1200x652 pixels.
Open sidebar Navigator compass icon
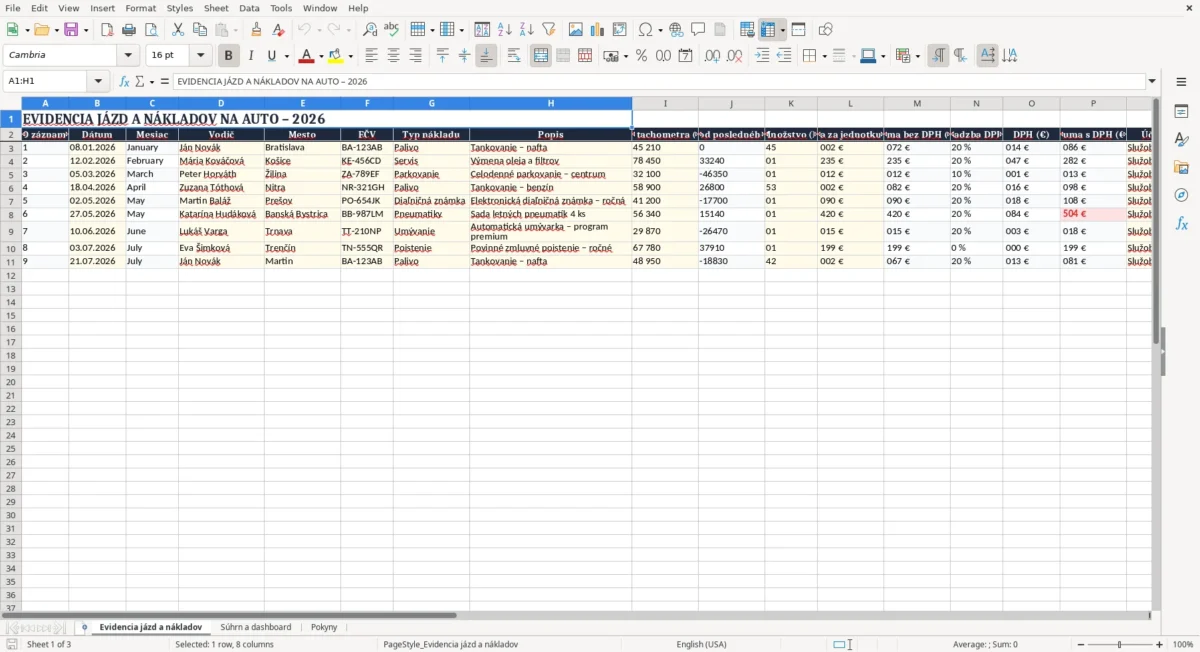pos(1181,195)
